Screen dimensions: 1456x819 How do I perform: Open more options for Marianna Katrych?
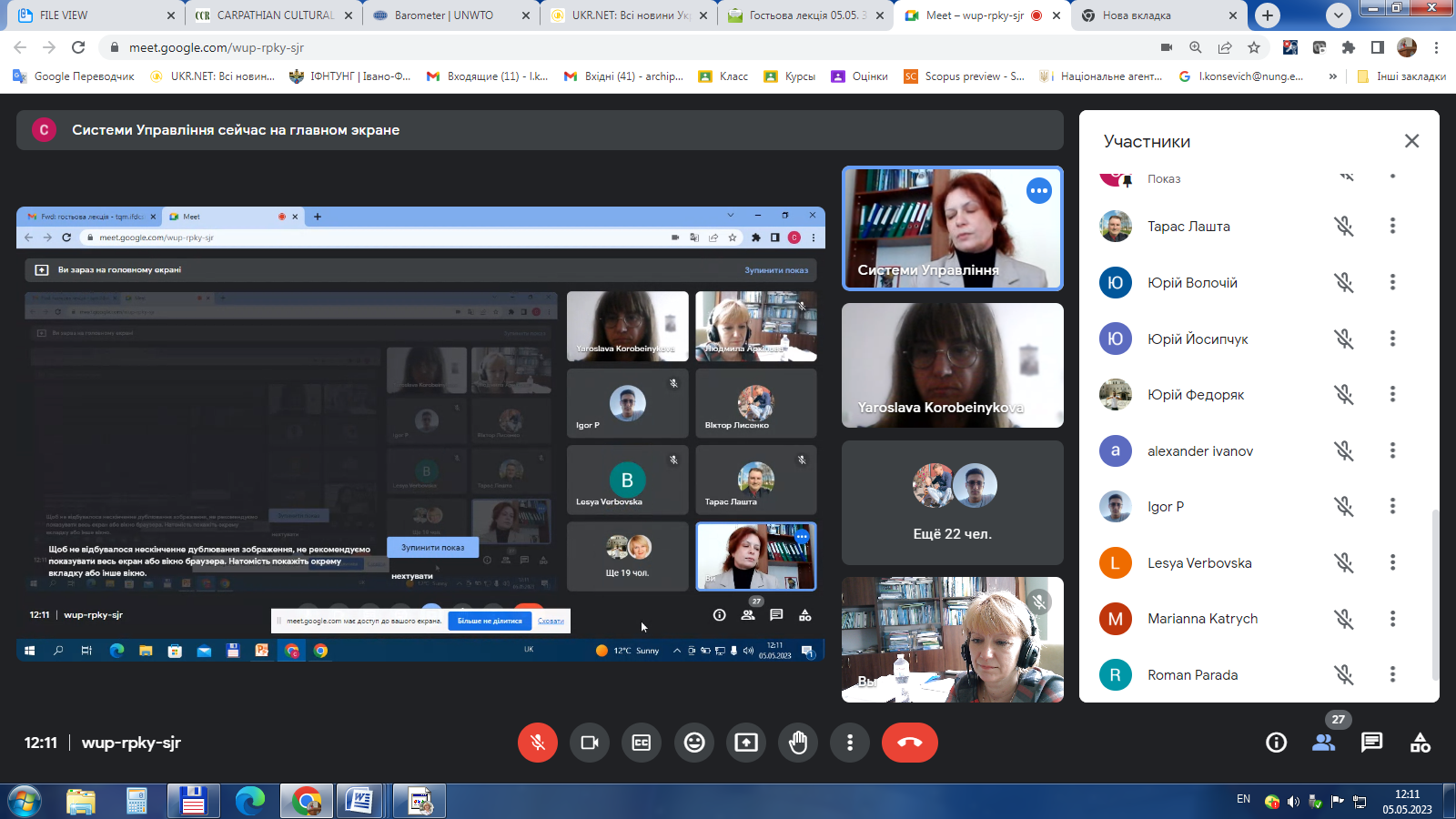point(1392,619)
